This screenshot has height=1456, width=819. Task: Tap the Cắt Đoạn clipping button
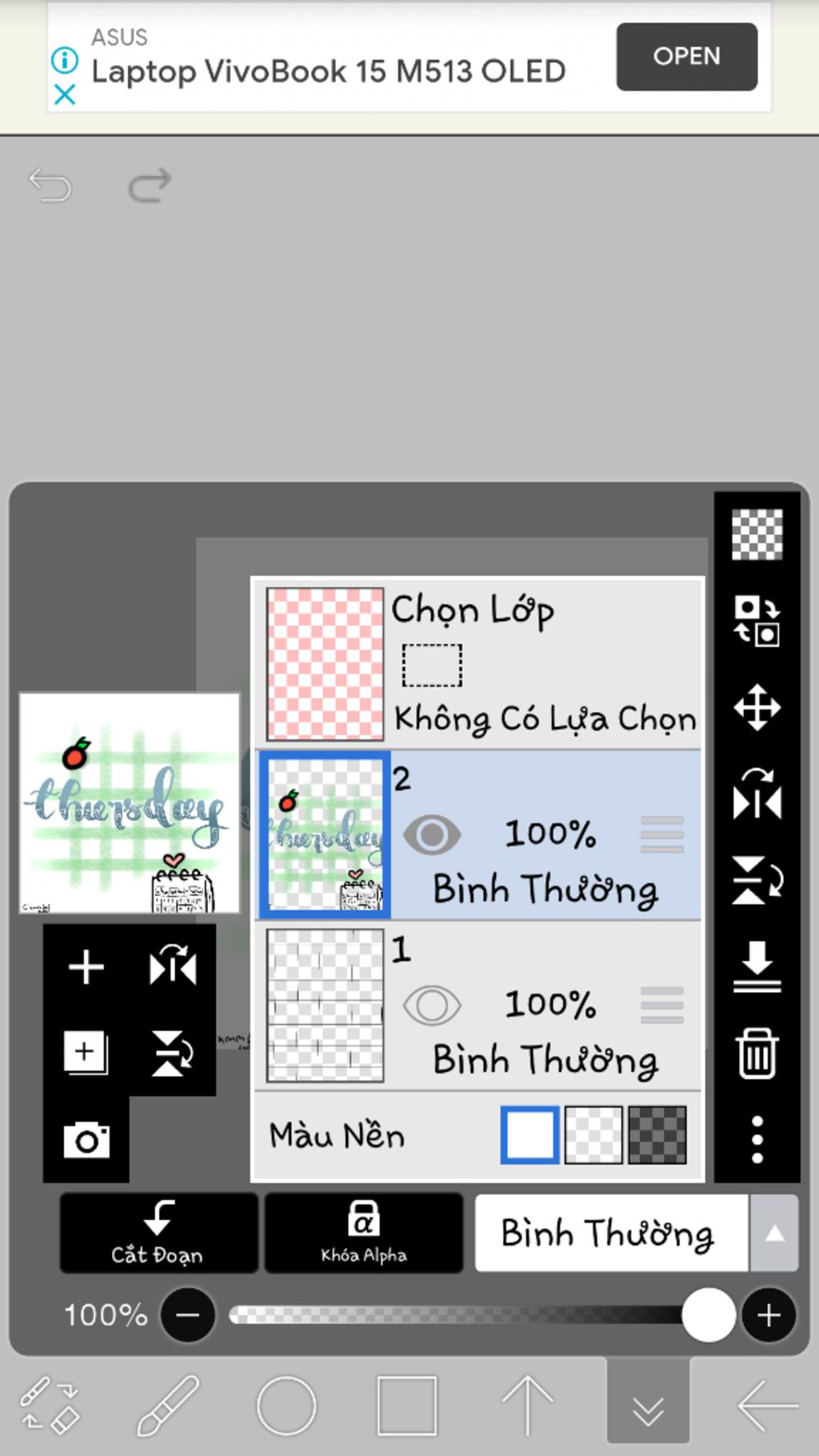(158, 1233)
